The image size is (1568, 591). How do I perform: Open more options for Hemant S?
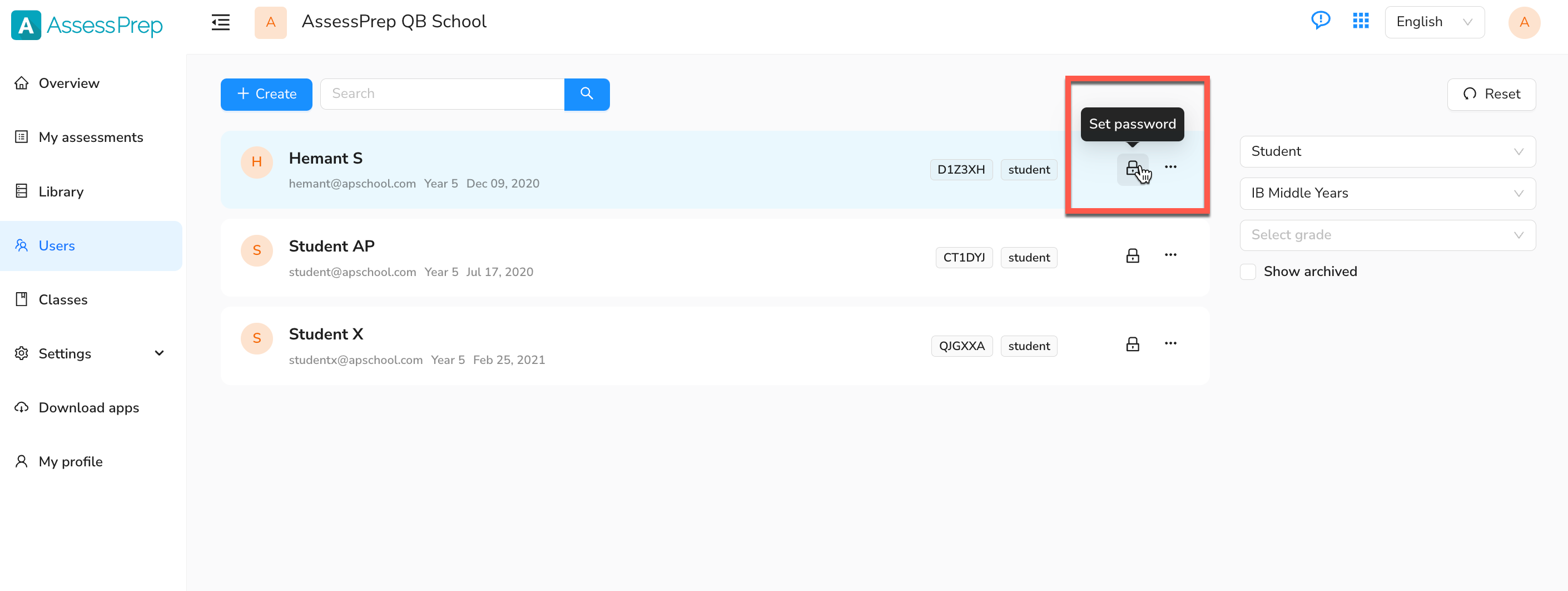pos(1170,167)
